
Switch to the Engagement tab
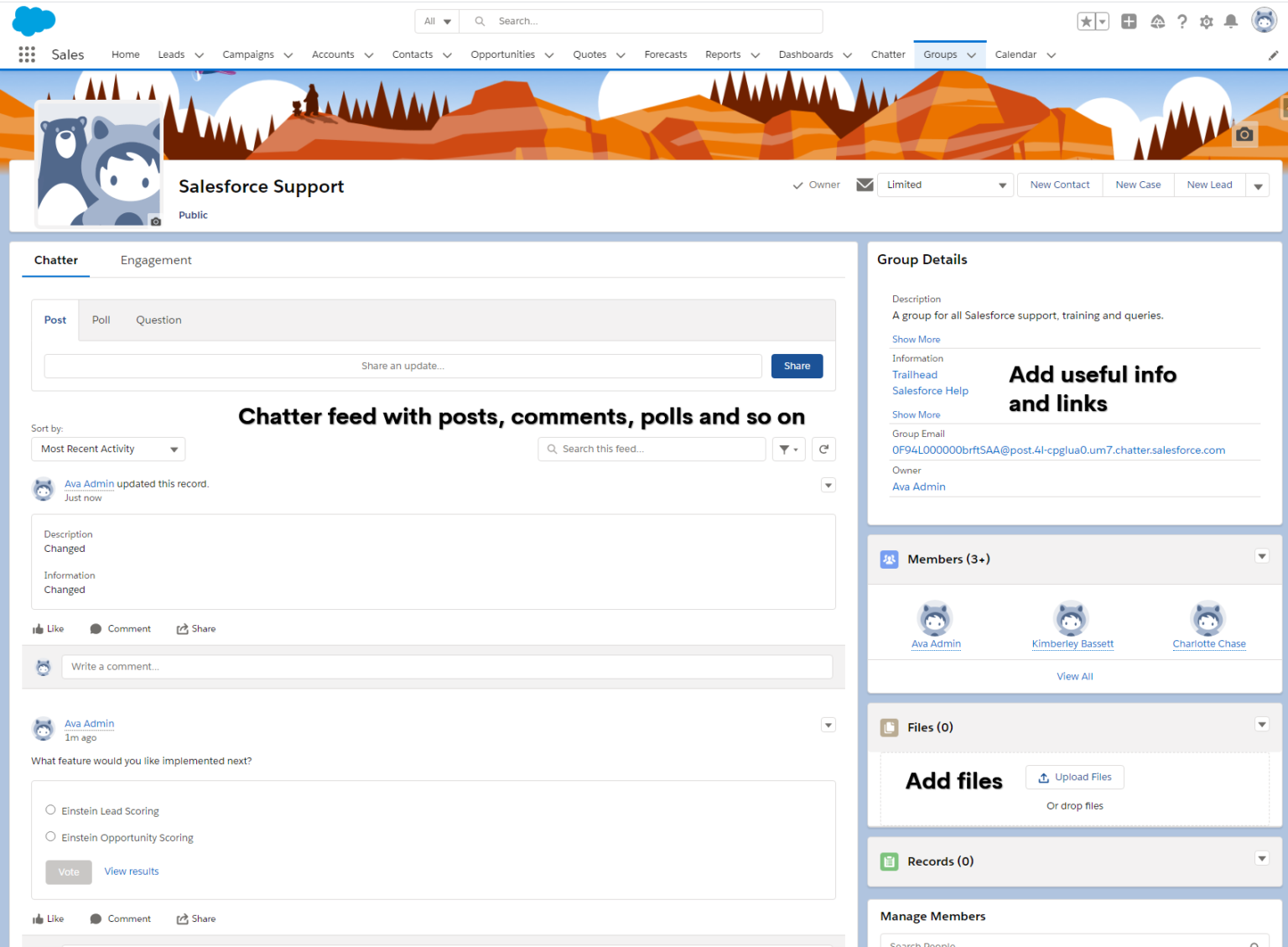[x=156, y=260]
